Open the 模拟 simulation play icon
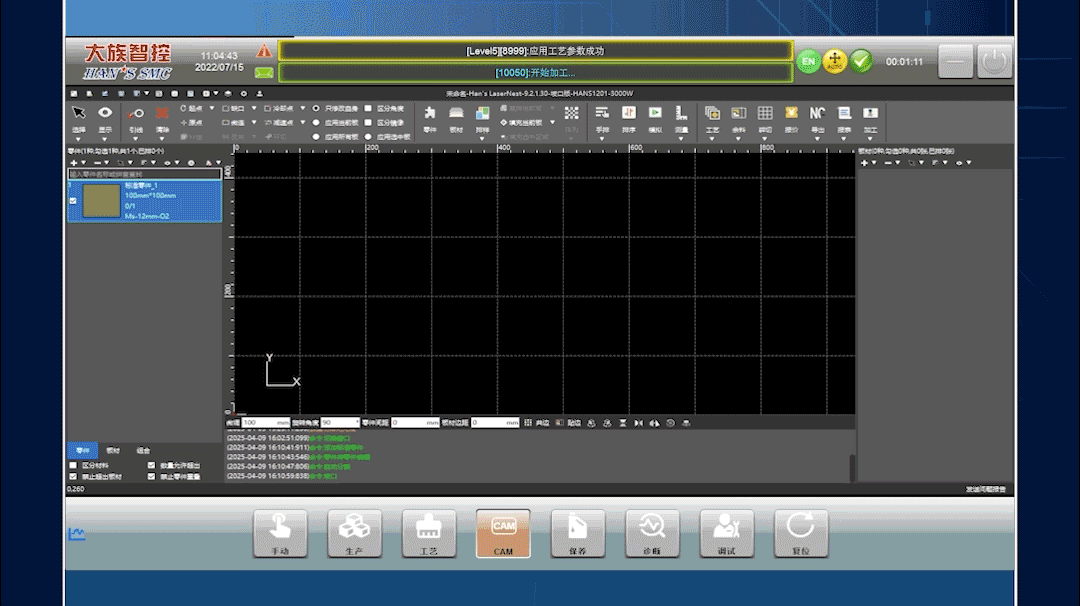This screenshot has width=1080, height=606. (x=655, y=113)
